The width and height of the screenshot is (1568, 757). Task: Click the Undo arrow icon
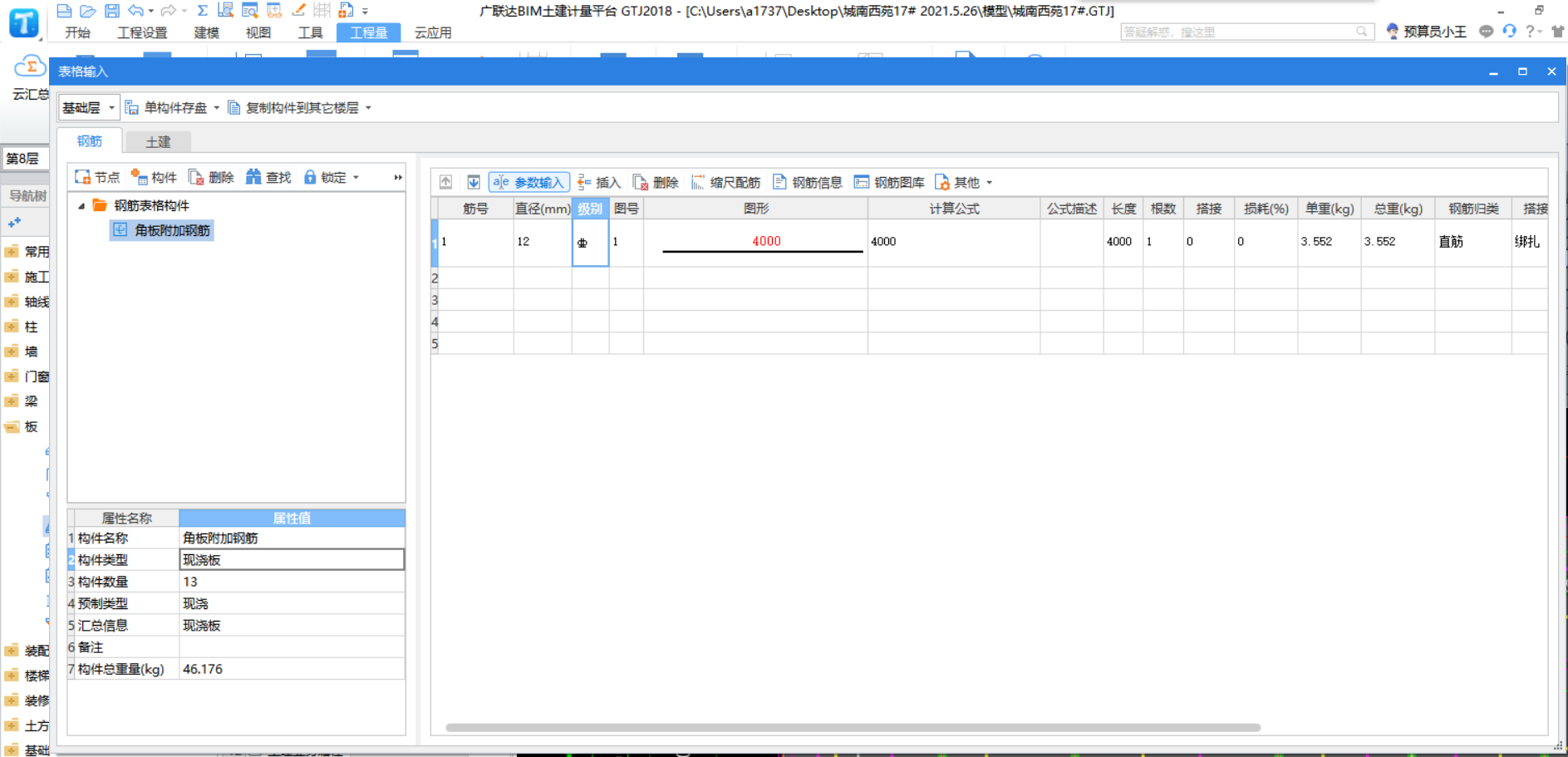(x=136, y=11)
